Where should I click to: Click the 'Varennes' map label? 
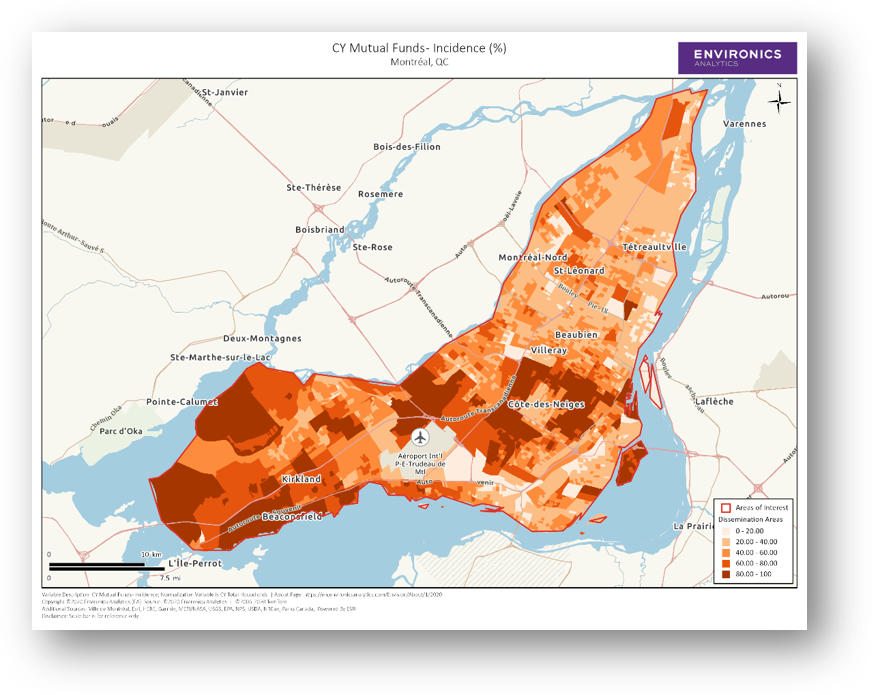click(745, 124)
